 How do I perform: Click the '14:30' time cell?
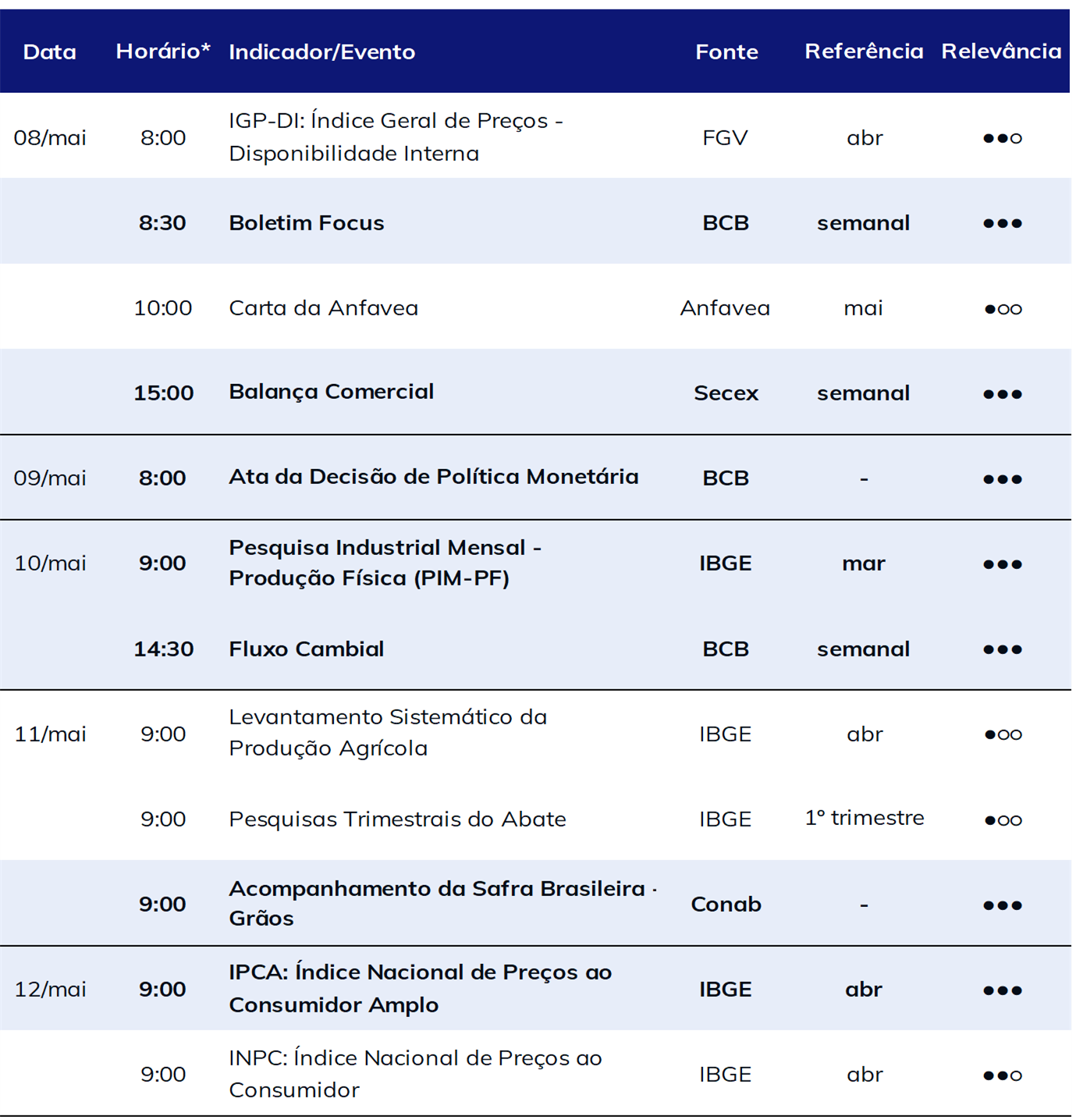(163, 649)
